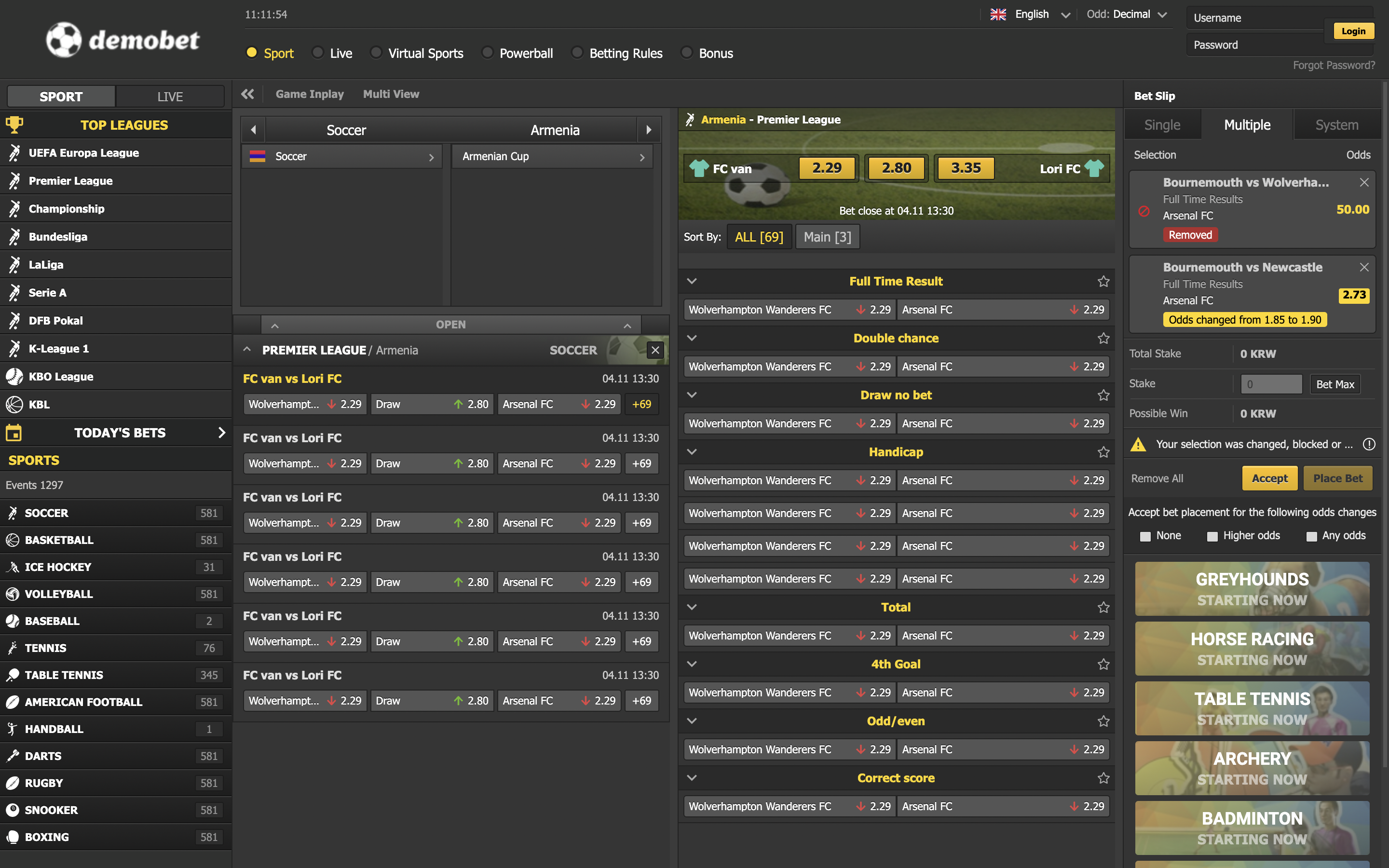Remove Bournemouth vs Newcastle selection with X
Viewport: 1389px width, 868px height.
click(1364, 268)
